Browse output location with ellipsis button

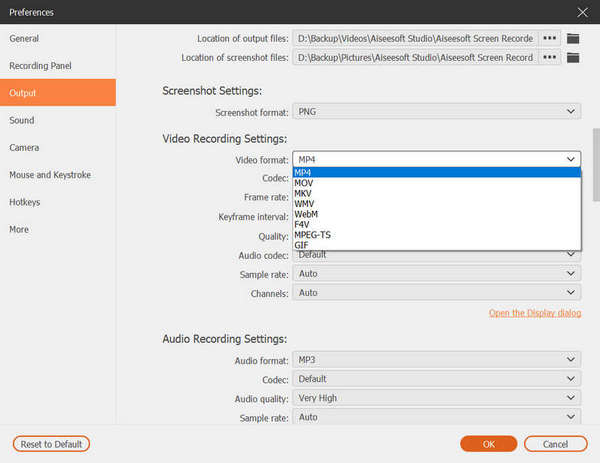click(549, 38)
